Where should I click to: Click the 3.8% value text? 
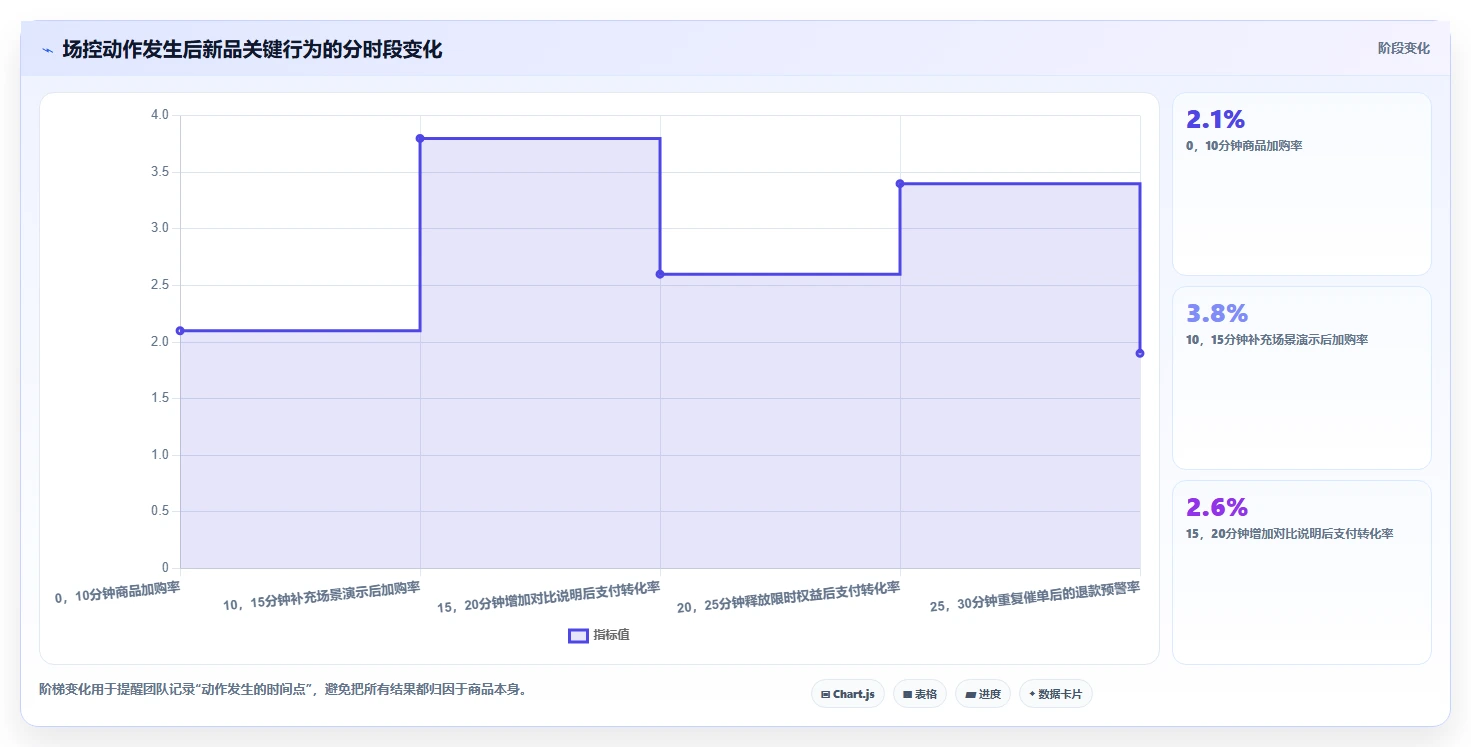[1216, 314]
